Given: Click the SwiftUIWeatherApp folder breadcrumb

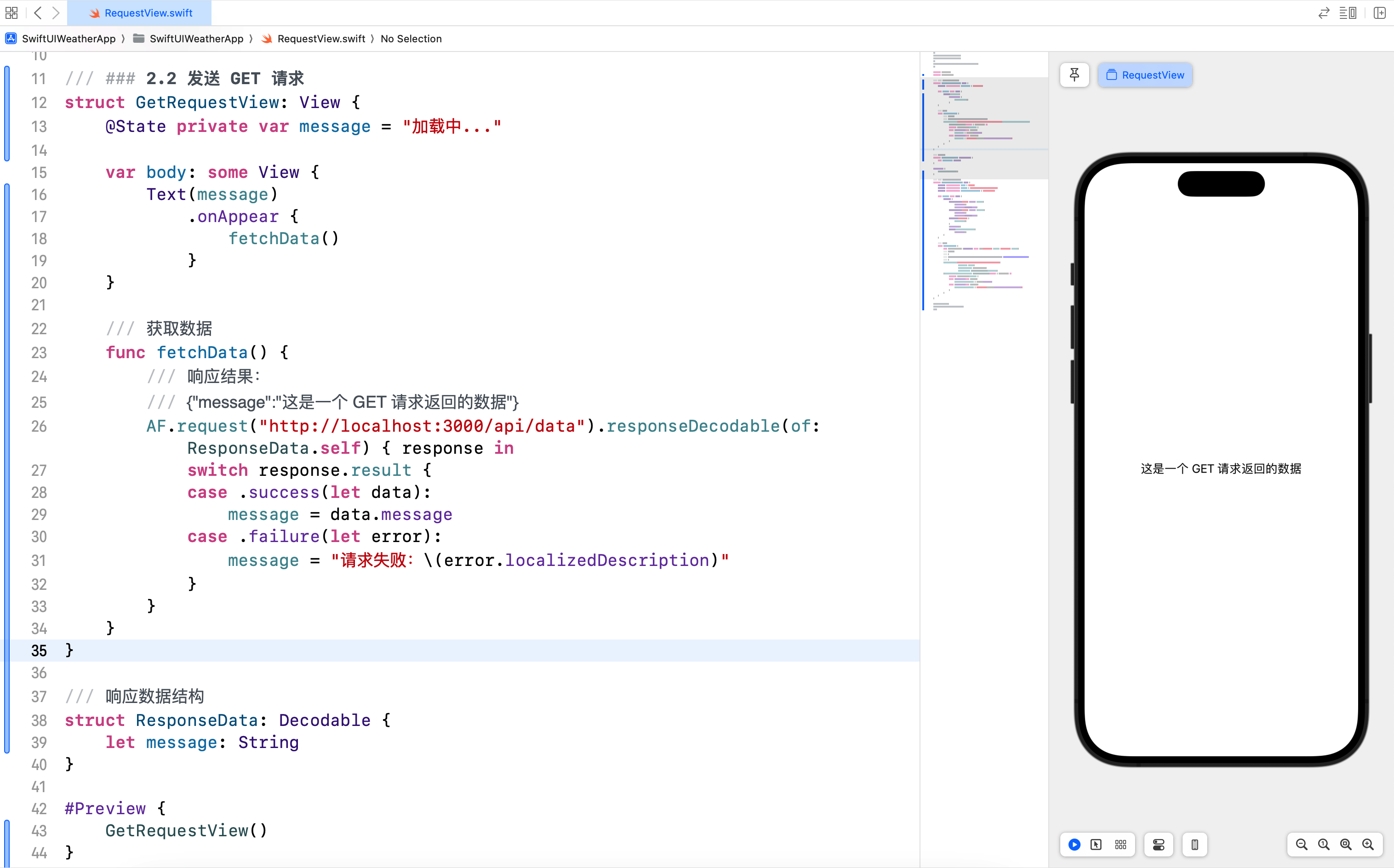Looking at the screenshot, I should tap(188, 39).
